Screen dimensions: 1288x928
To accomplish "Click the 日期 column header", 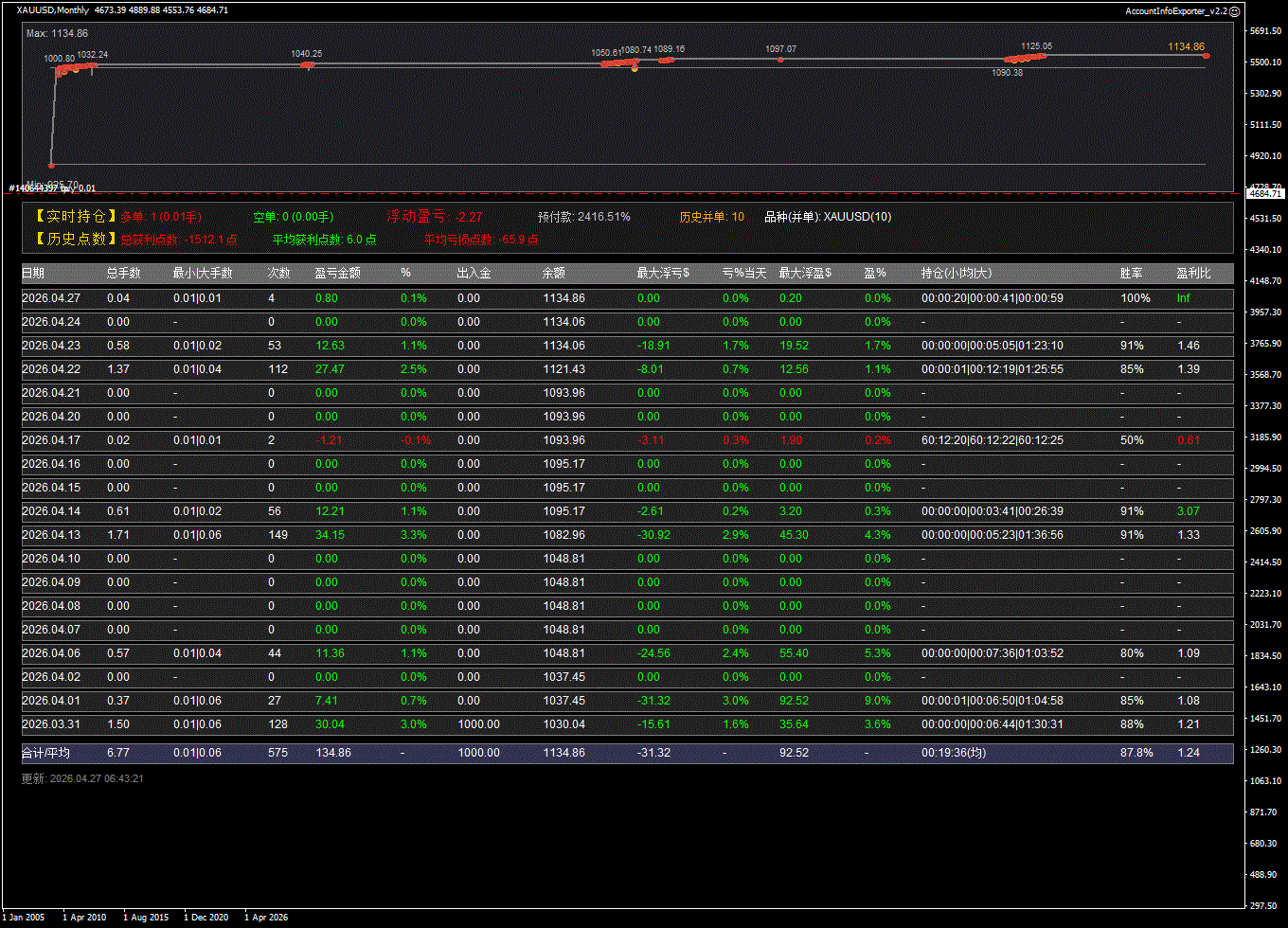I will point(33,274).
